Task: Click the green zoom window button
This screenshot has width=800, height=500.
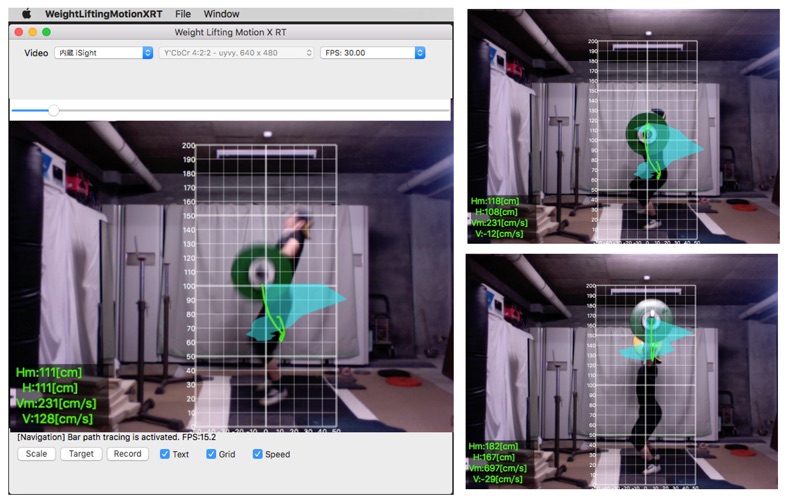Action: pyautogui.click(x=46, y=32)
